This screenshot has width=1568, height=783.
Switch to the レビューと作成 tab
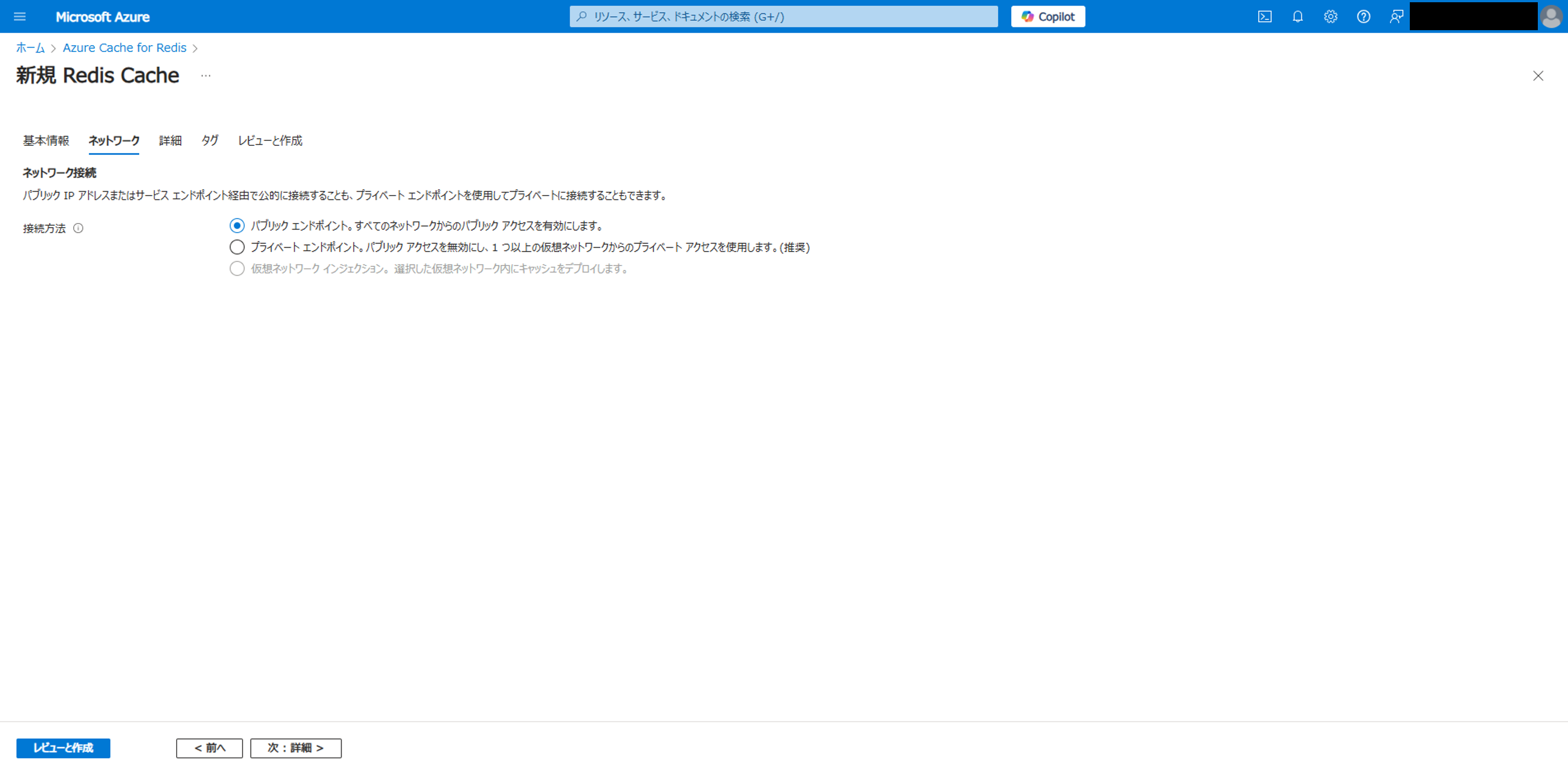[x=270, y=140]
